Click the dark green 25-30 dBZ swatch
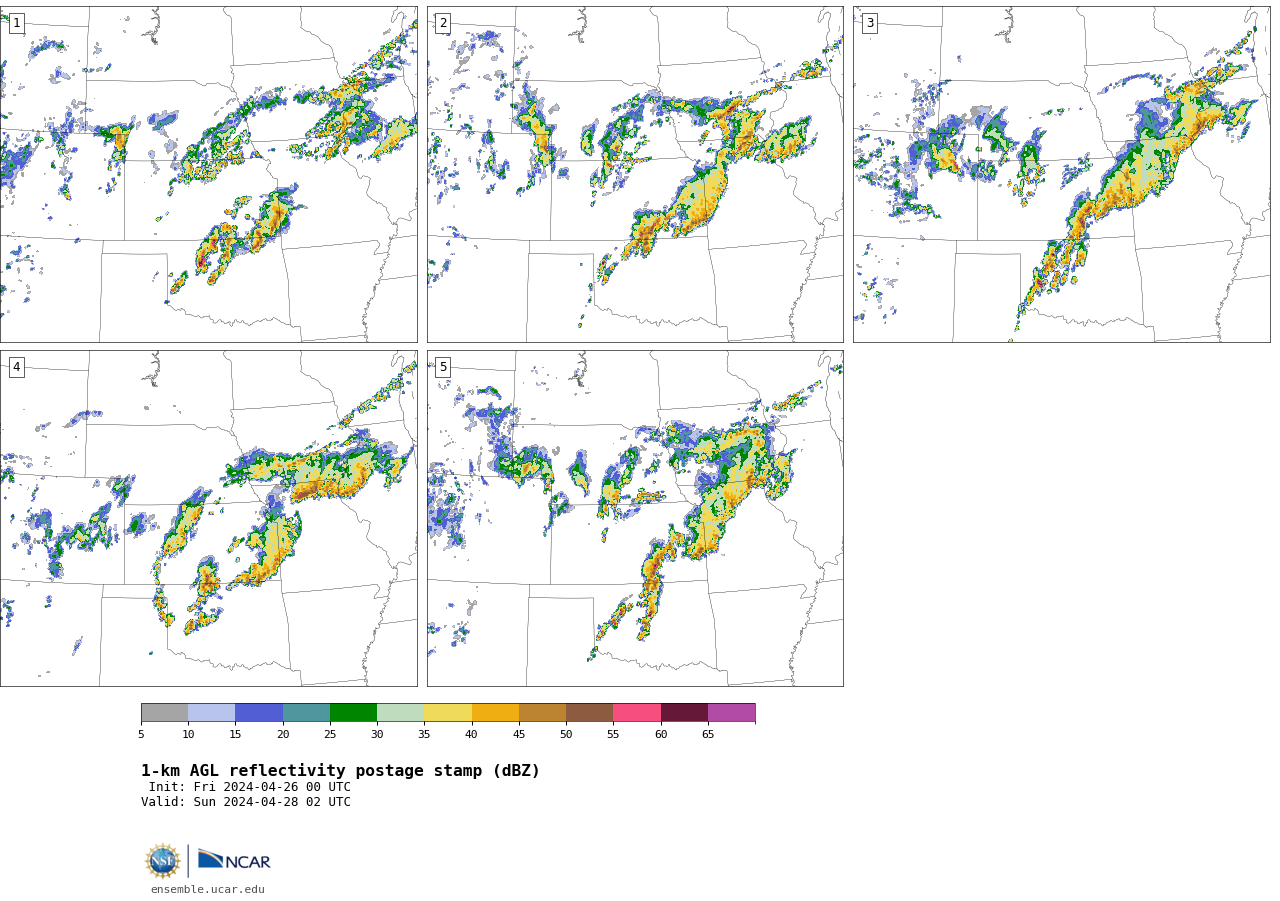 point(353,712)
